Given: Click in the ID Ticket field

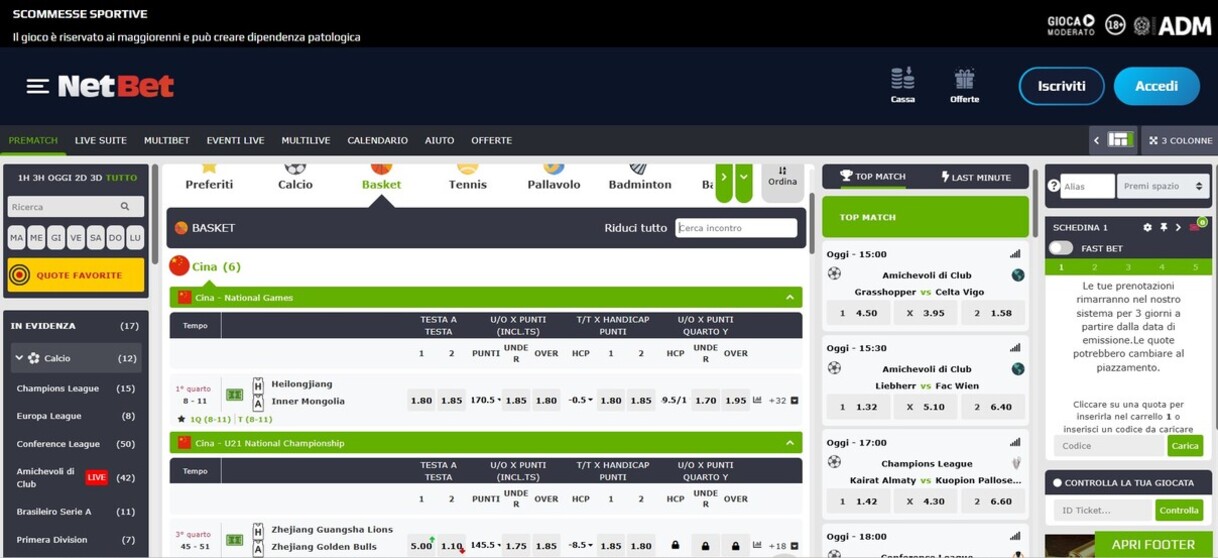Looking at the screenshot, I should click(1103, 510).
